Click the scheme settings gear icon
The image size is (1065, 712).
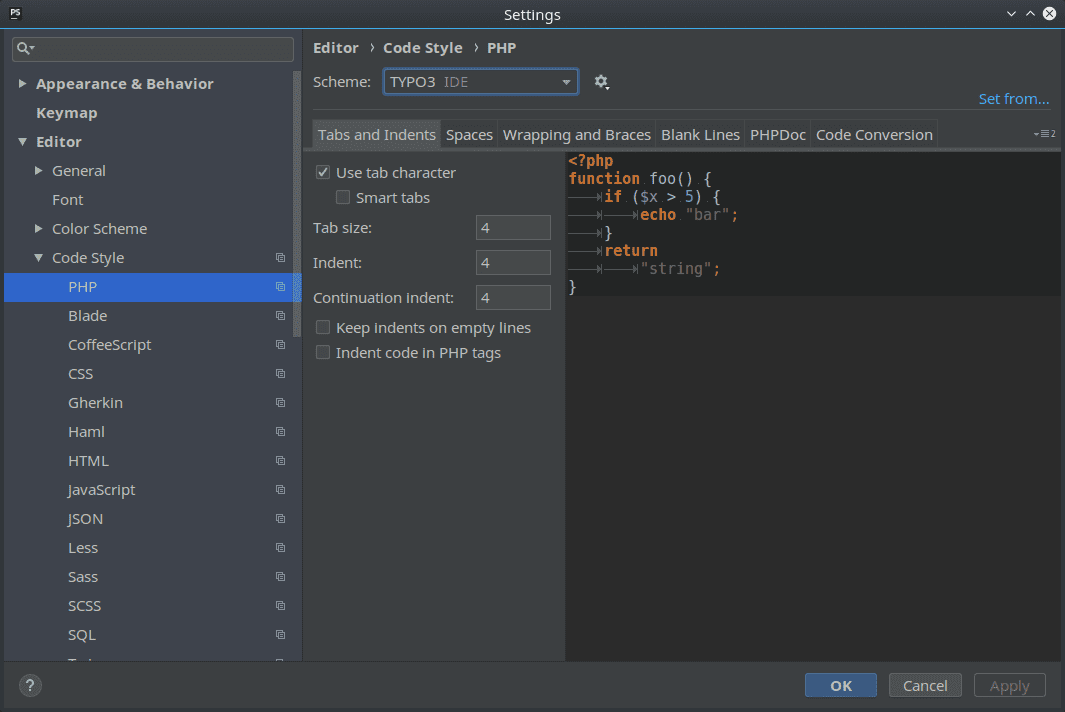pos(601,82)
